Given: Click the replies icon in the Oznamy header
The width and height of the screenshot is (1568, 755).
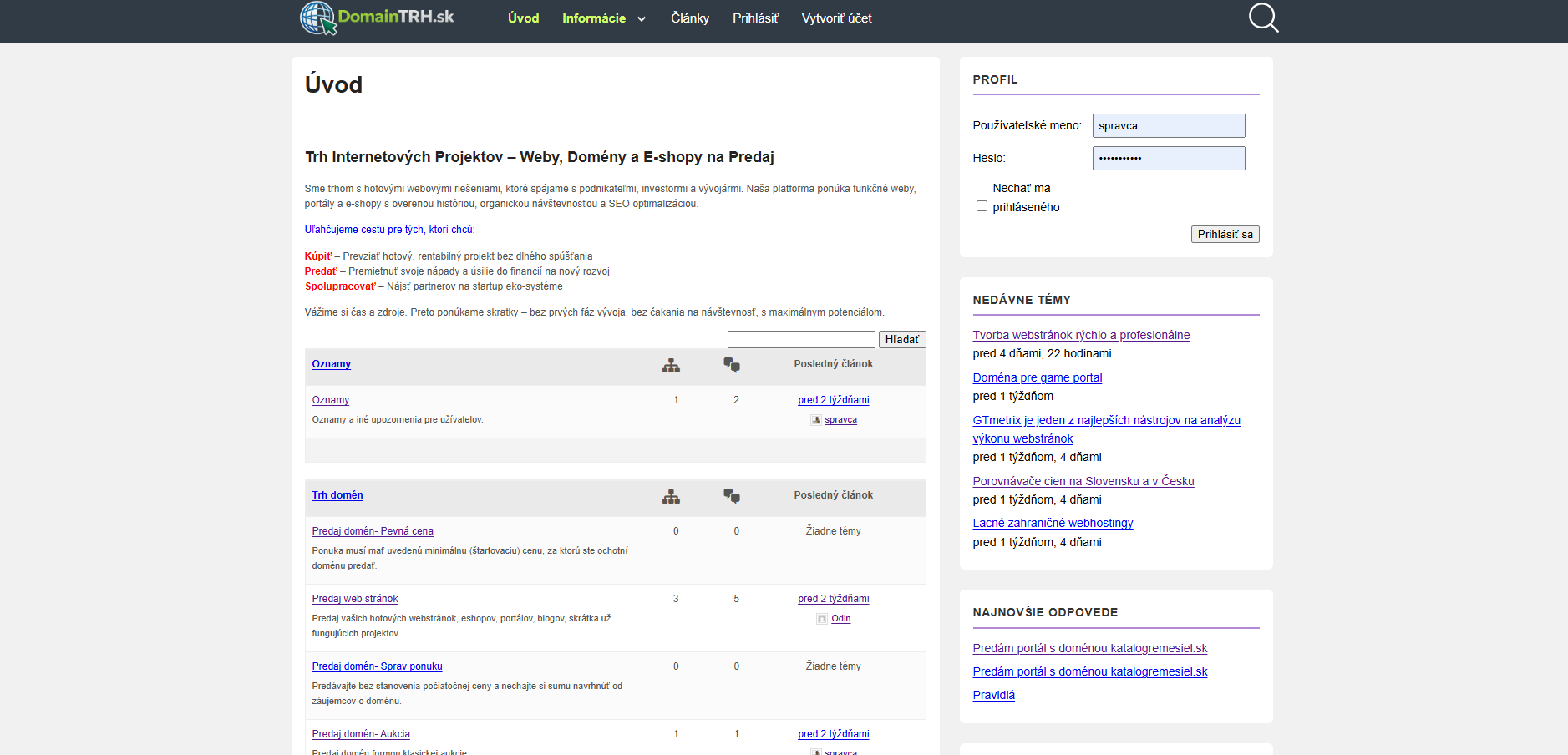Looking at the screenshot, I should click(732, 365).
